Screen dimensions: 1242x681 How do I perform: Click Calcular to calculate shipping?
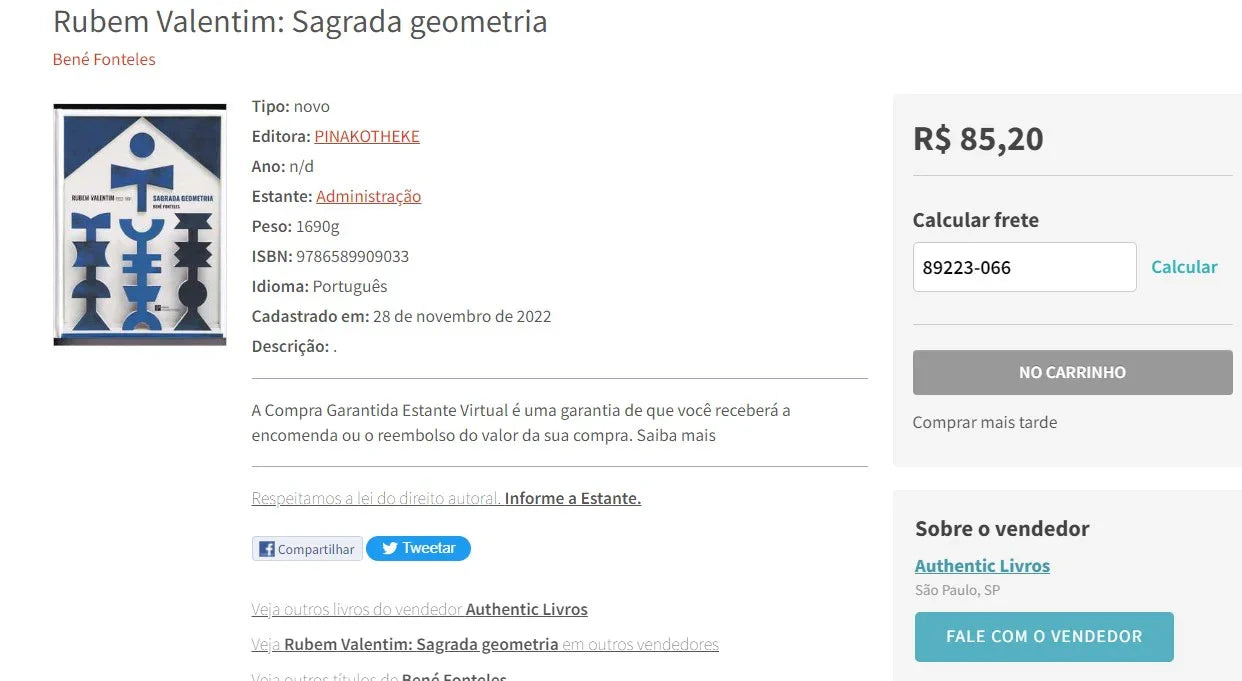[1184, 267]
